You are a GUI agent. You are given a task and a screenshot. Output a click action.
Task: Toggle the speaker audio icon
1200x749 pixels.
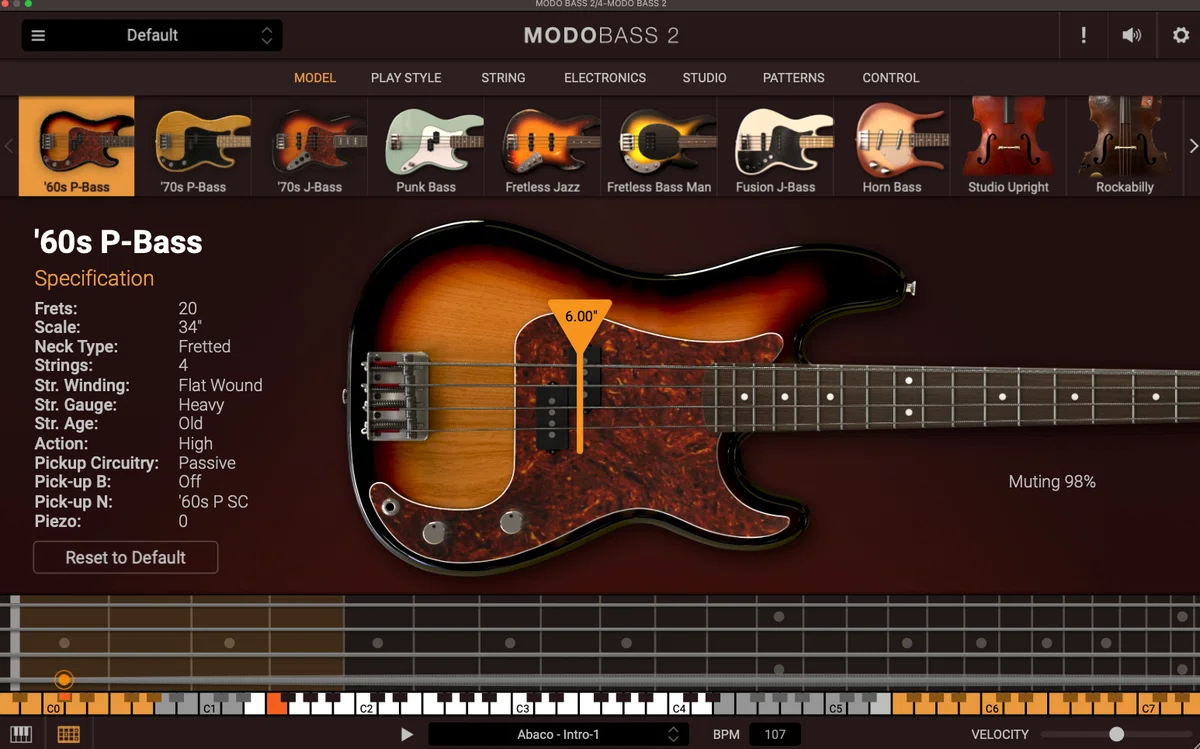pyautogui.click(x=1131, y=36)
